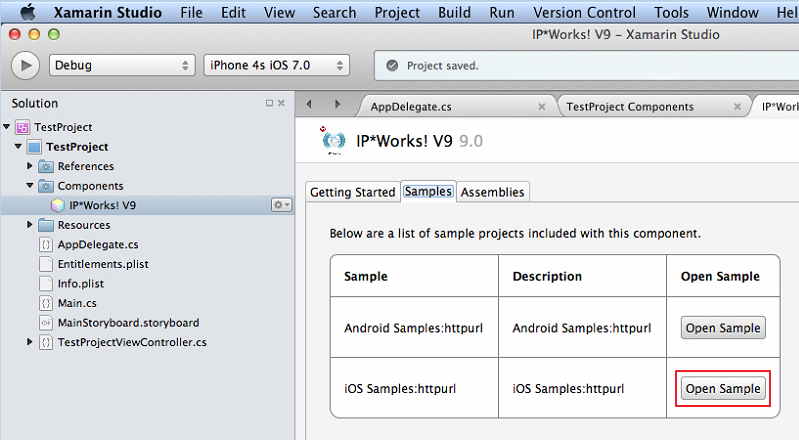Switch to the Assemblies tab
This screenshot has height=440, width=799.
tap(492, 192)
